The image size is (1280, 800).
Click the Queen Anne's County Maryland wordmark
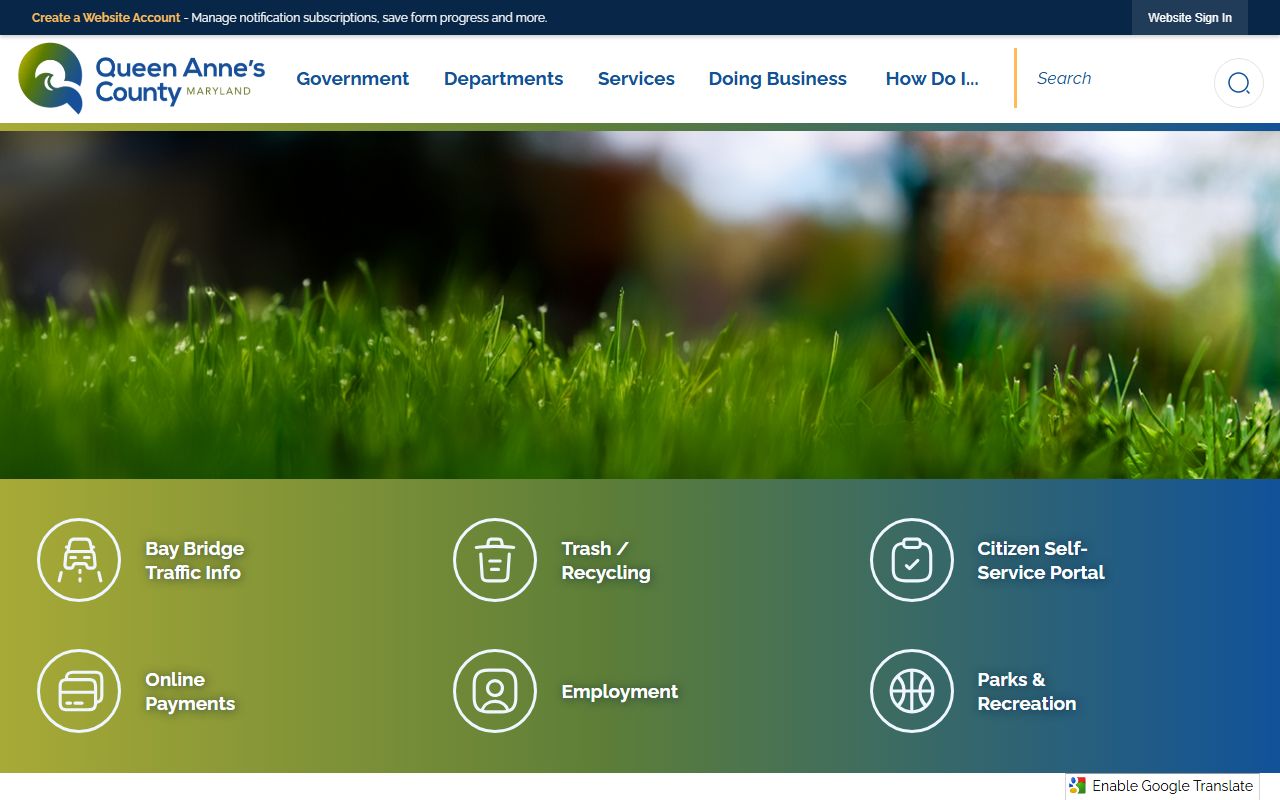(180, 80)
